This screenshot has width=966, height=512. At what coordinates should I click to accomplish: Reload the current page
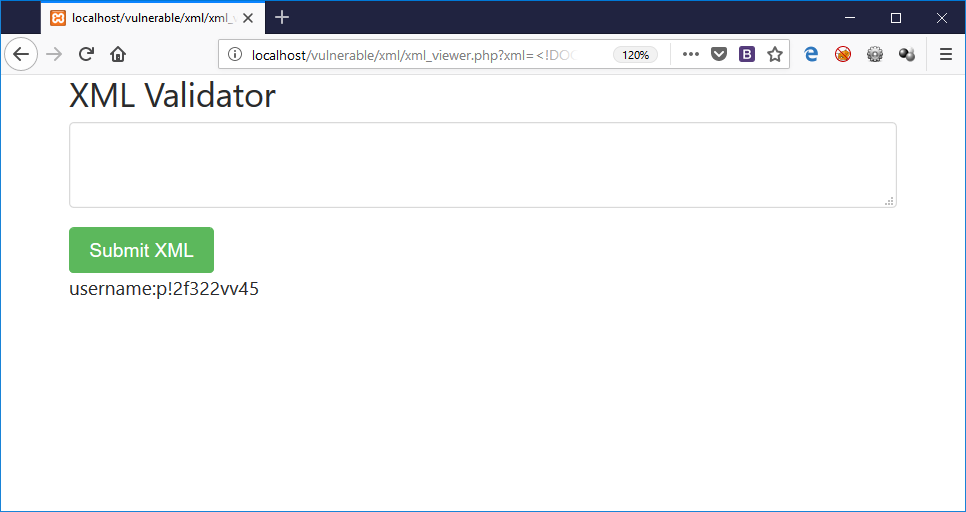tap(86, 54)
